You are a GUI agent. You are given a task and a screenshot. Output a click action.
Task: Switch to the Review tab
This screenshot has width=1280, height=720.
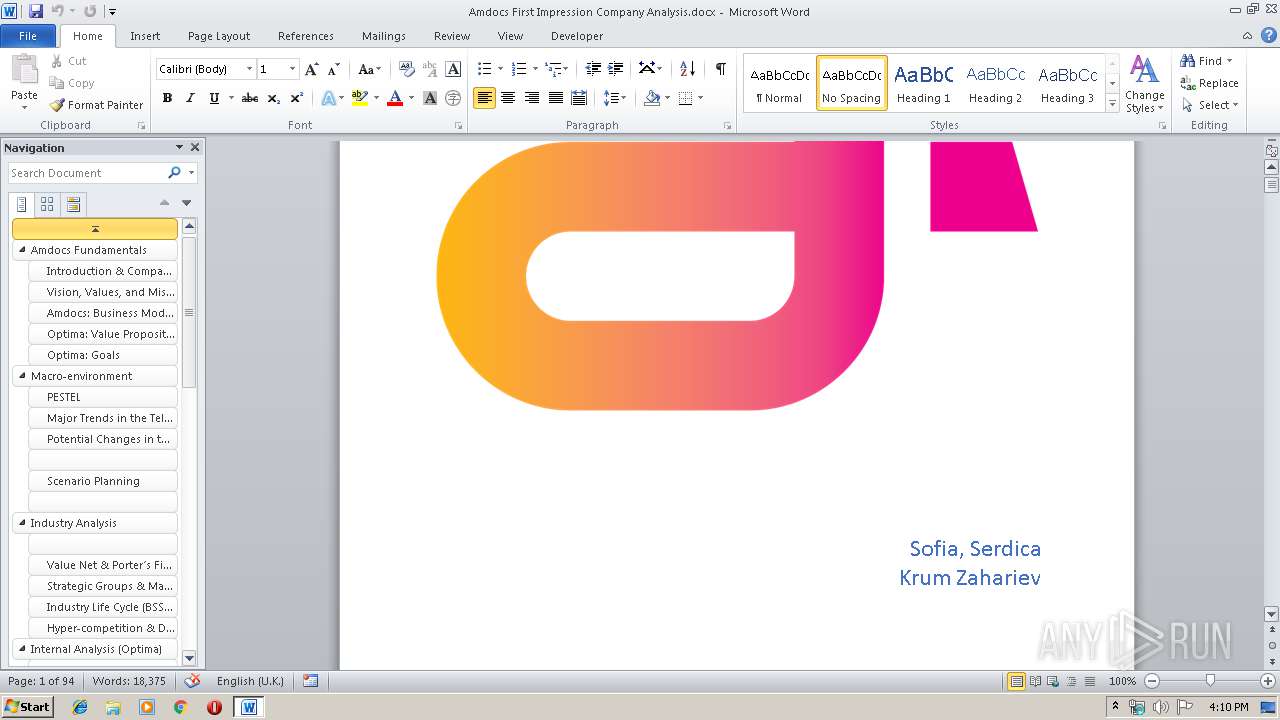[x=452, y=36]
